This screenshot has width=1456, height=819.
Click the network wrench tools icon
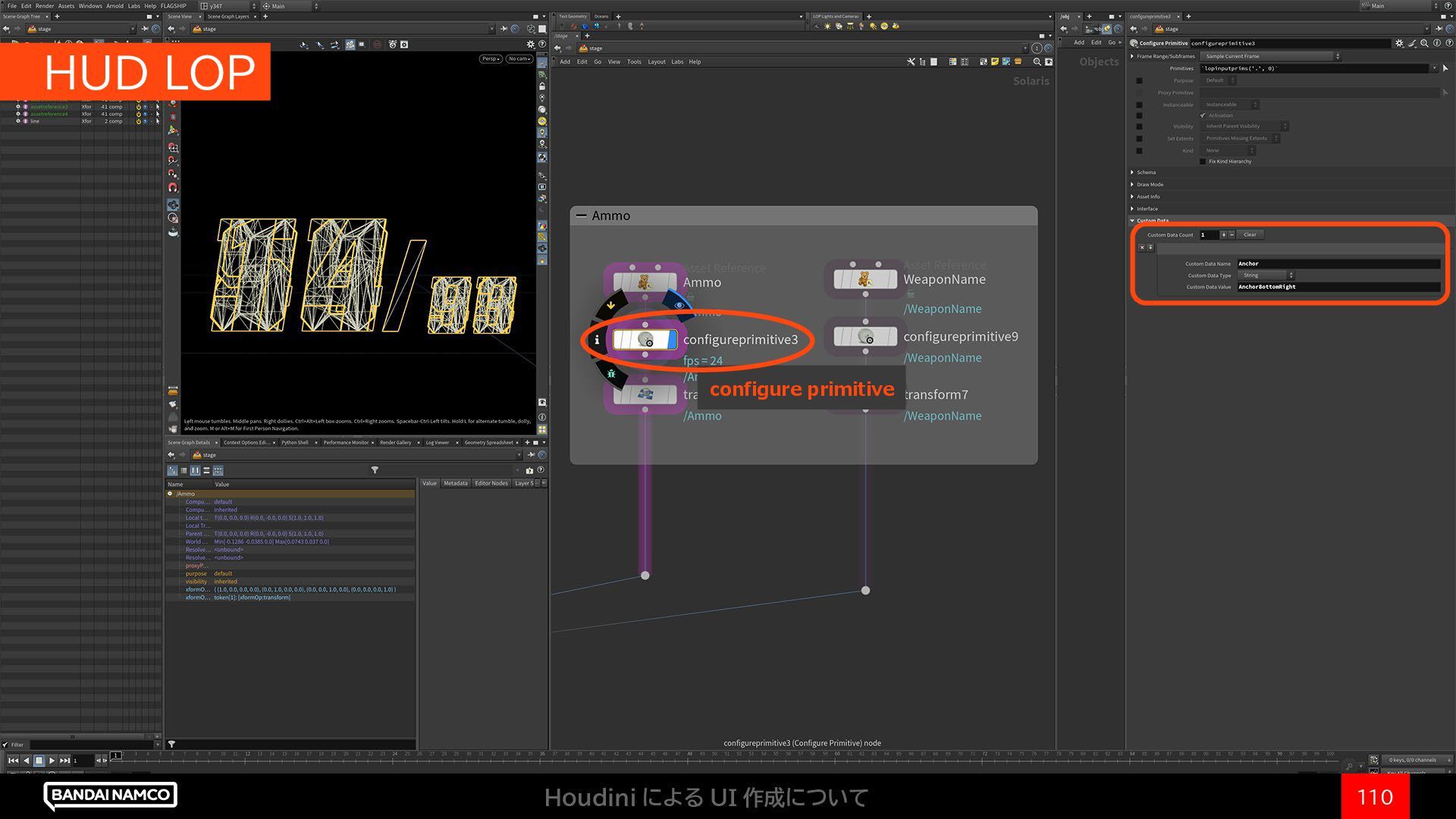pyautogui.click(x=911, y=61)
